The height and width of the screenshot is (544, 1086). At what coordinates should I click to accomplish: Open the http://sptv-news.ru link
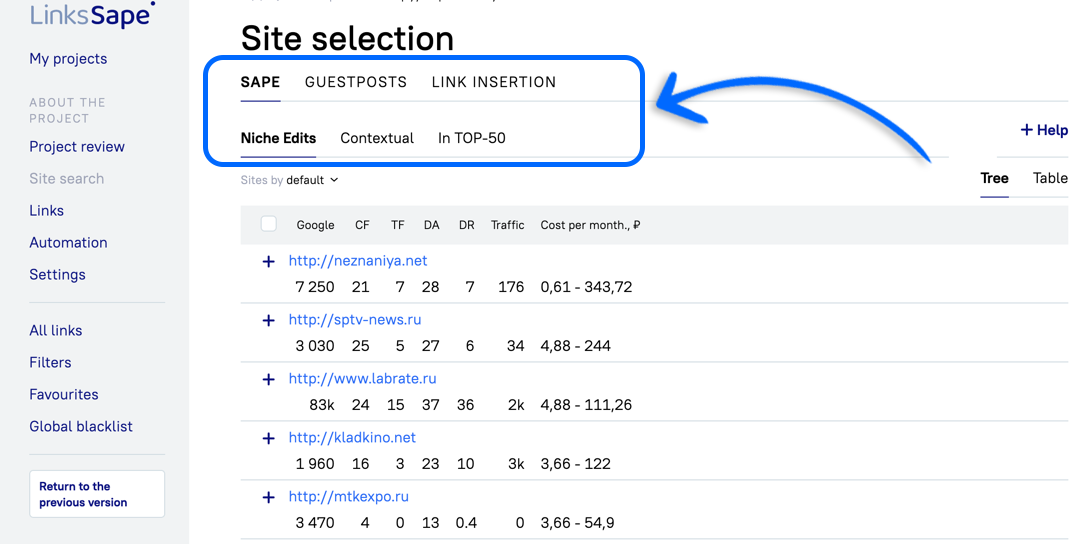pyautogui.click(x=355, y=319)
